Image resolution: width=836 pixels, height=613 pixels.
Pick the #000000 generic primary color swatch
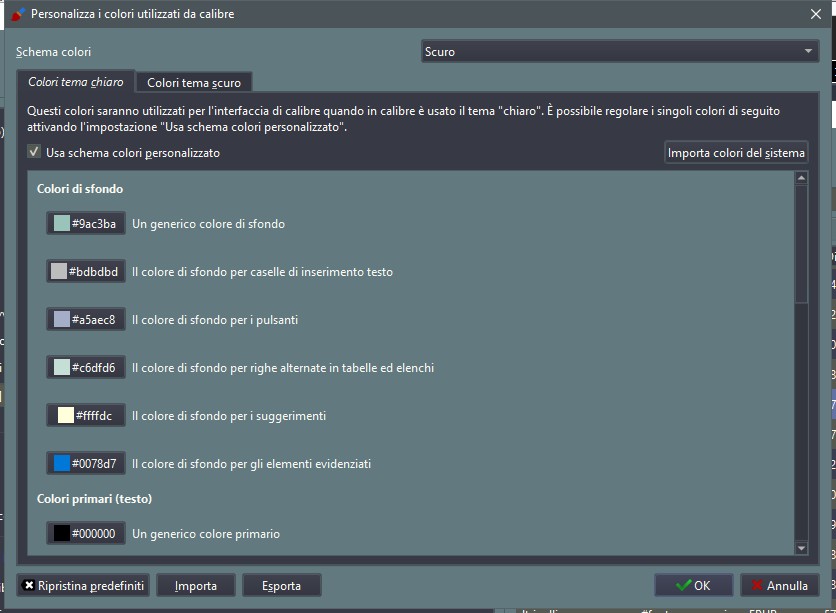[x=86, y=533]
